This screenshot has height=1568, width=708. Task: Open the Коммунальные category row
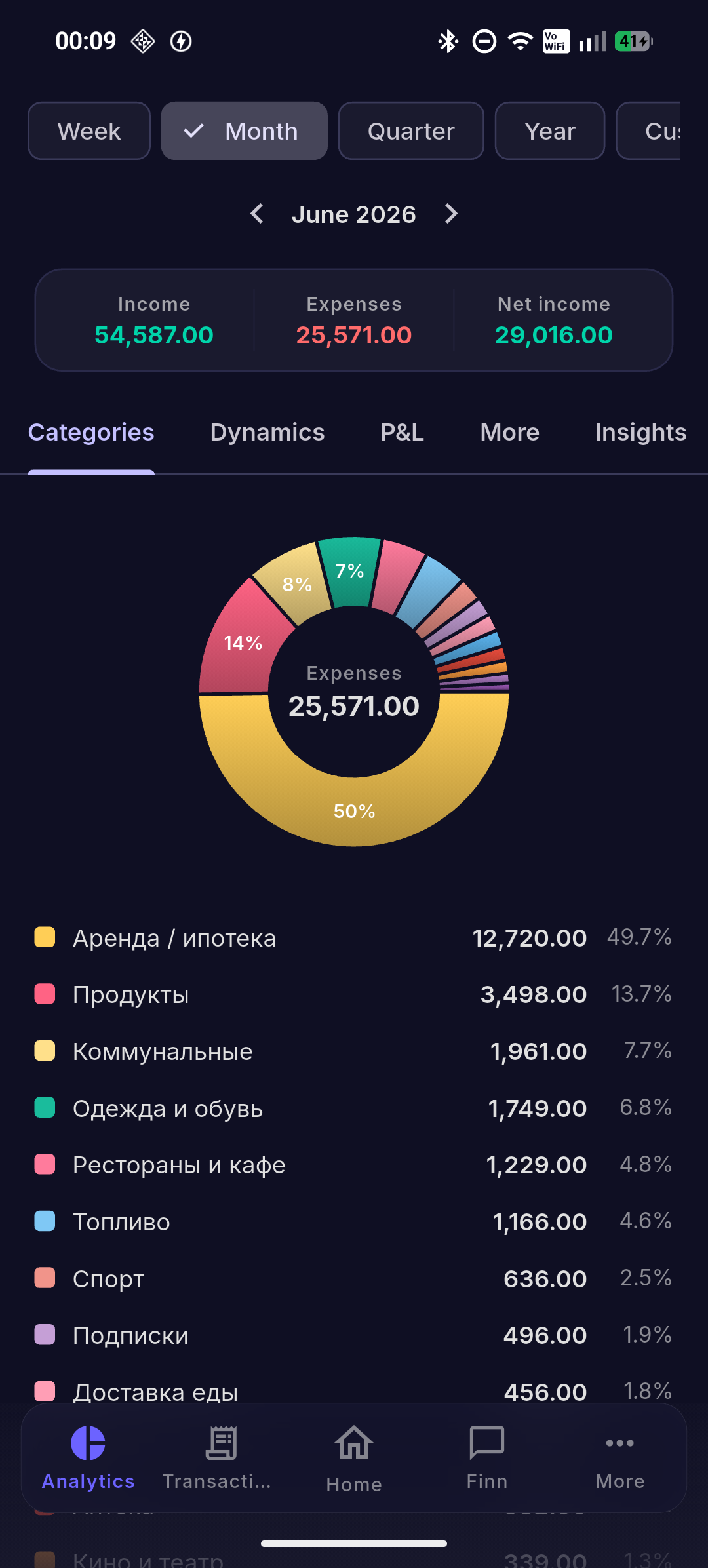tap(354, 1051)
